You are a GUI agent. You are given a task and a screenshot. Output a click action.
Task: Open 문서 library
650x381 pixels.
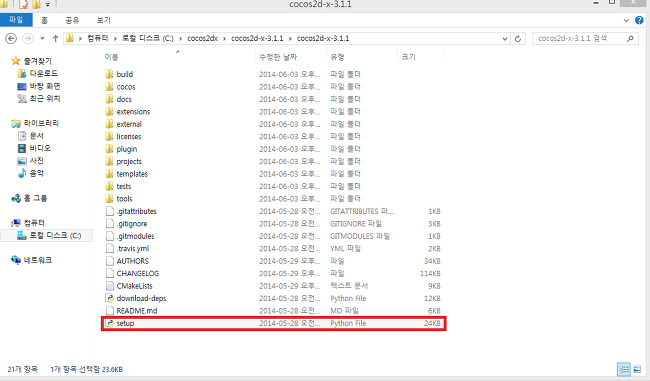click(36, 136)
